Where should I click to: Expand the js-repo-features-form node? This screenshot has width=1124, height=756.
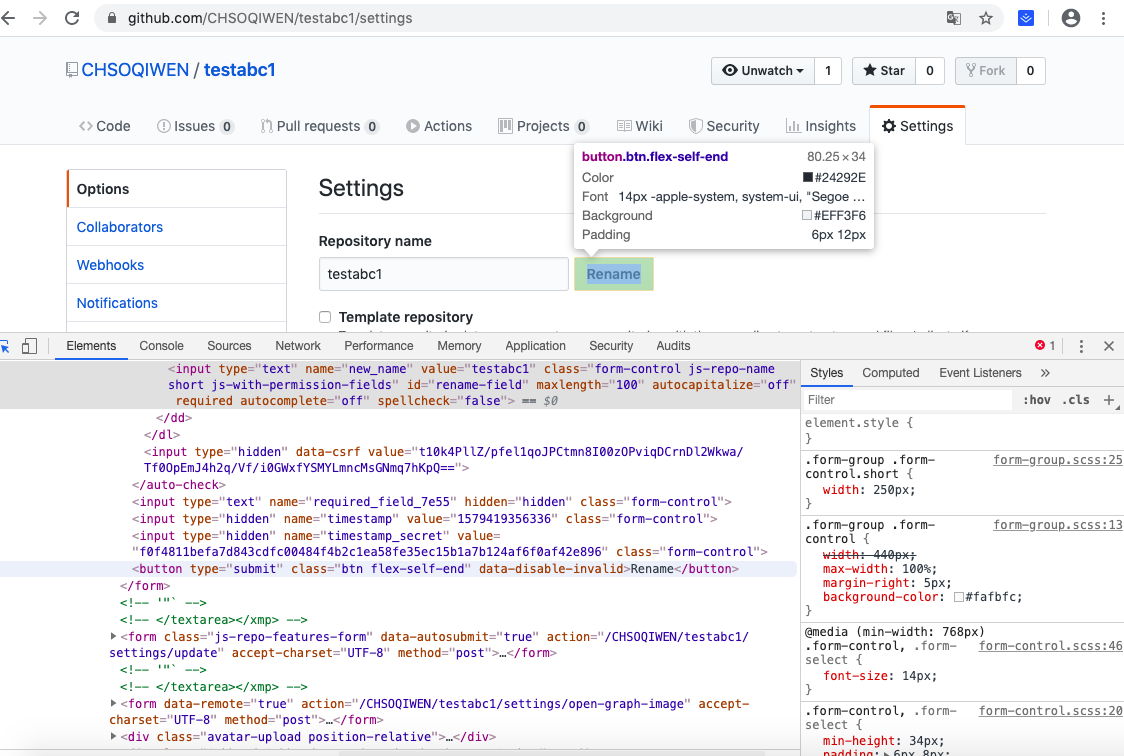click(113, 636)
